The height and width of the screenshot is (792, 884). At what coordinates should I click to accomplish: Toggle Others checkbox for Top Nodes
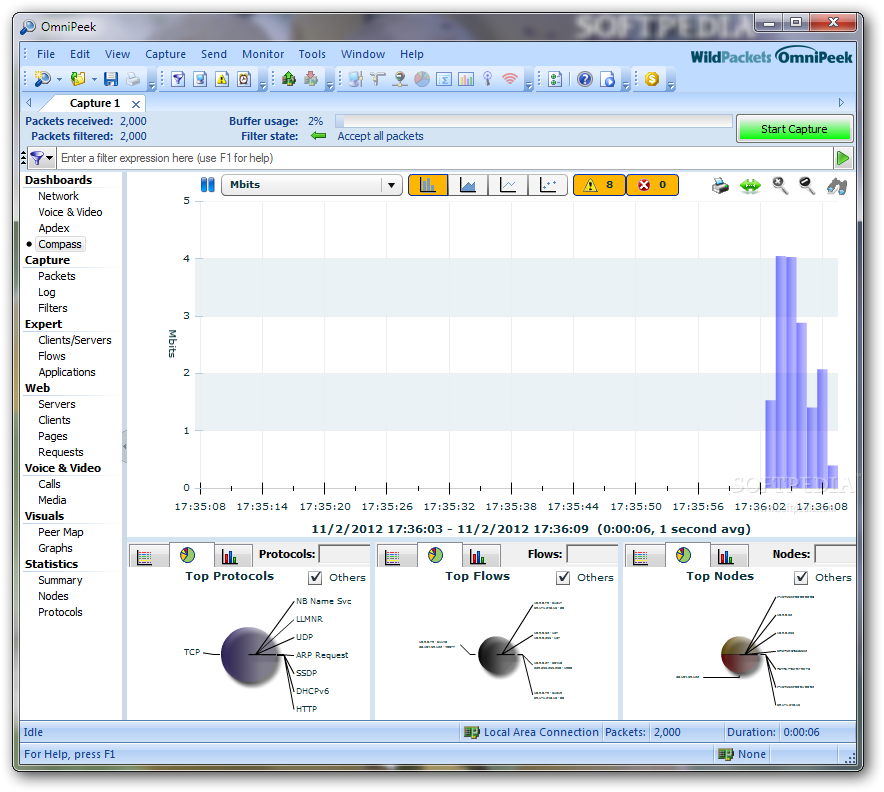[801, 578]
